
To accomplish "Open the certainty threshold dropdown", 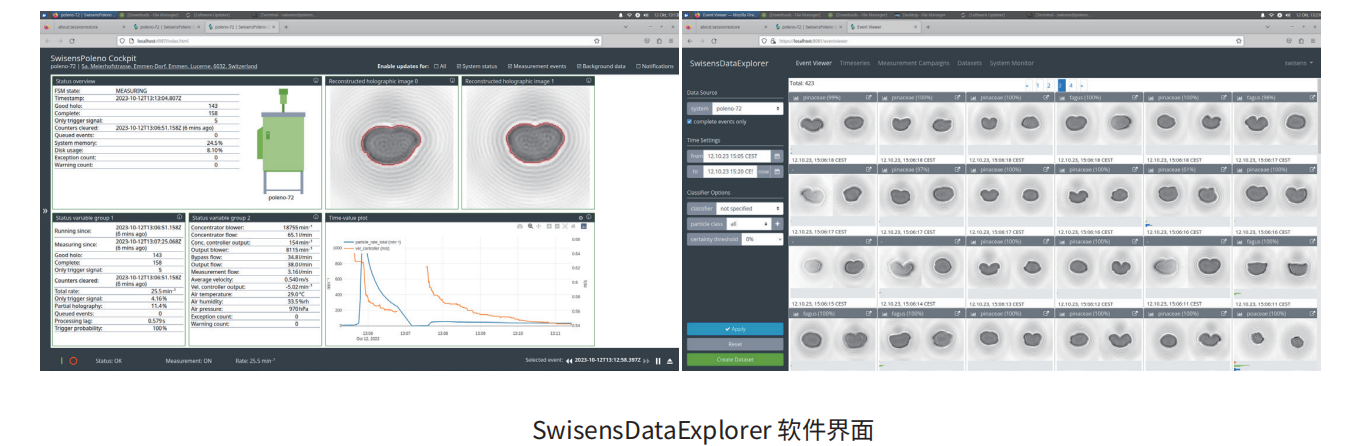I will (762, 239).
